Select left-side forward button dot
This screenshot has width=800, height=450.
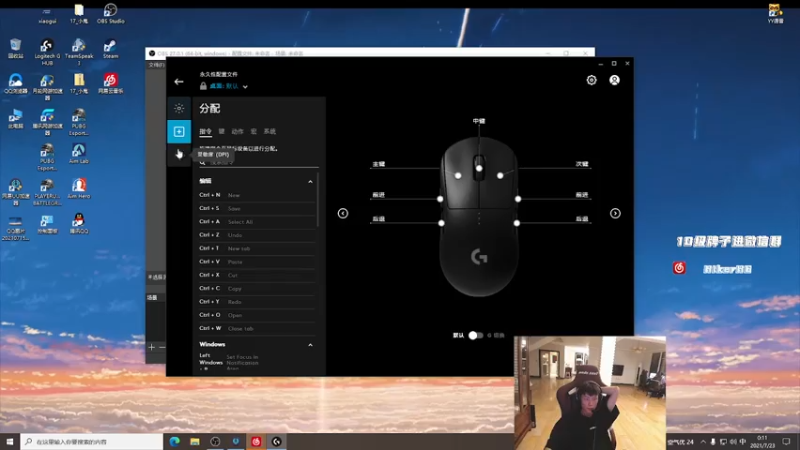pos(440,199)
